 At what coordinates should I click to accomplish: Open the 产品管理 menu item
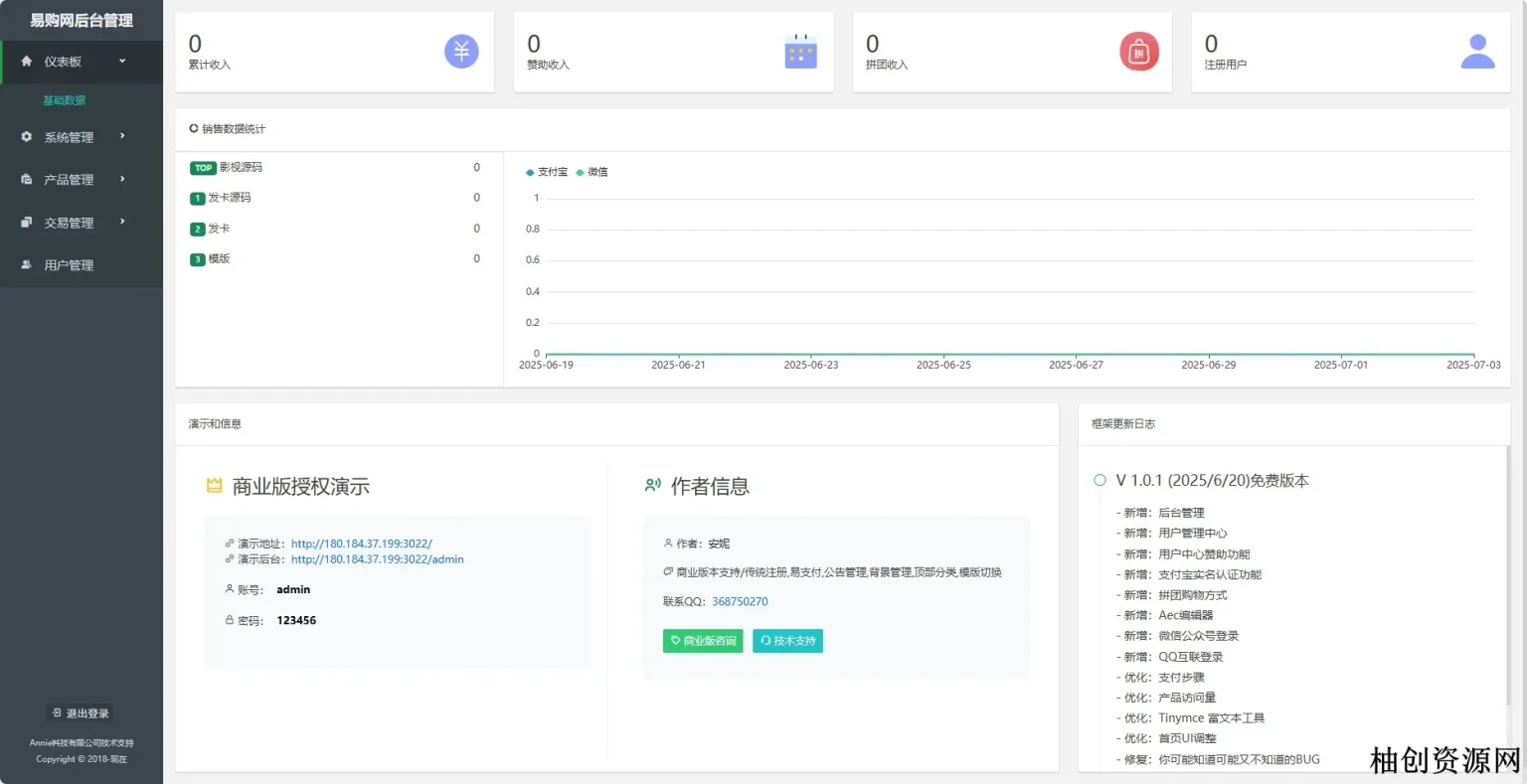[x=69, y=180]
